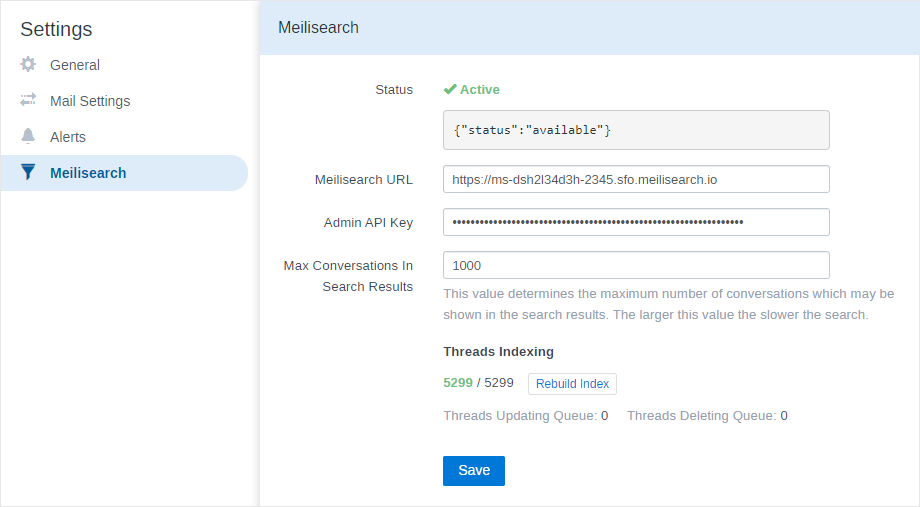Click the General gear icon
The image size is (920, 507).
pos(28,65)
